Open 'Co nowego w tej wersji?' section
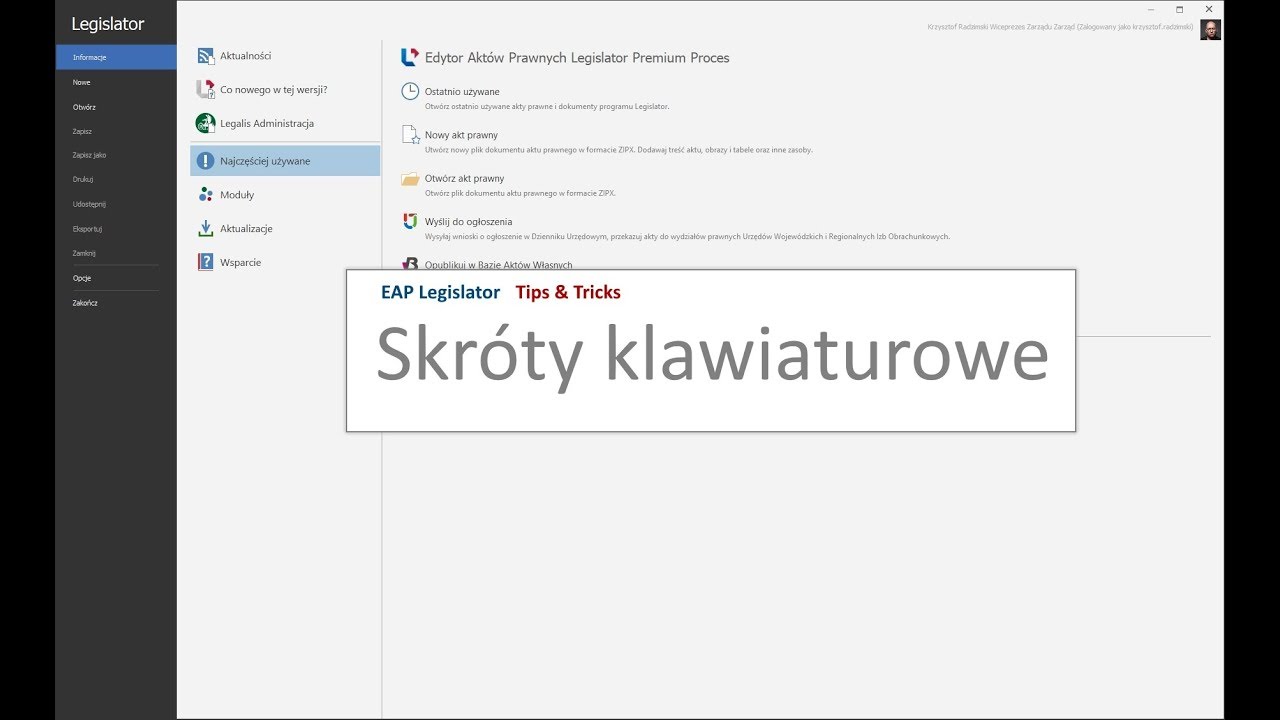Screen dimensions: 1280x720 (x=285, y=89)
